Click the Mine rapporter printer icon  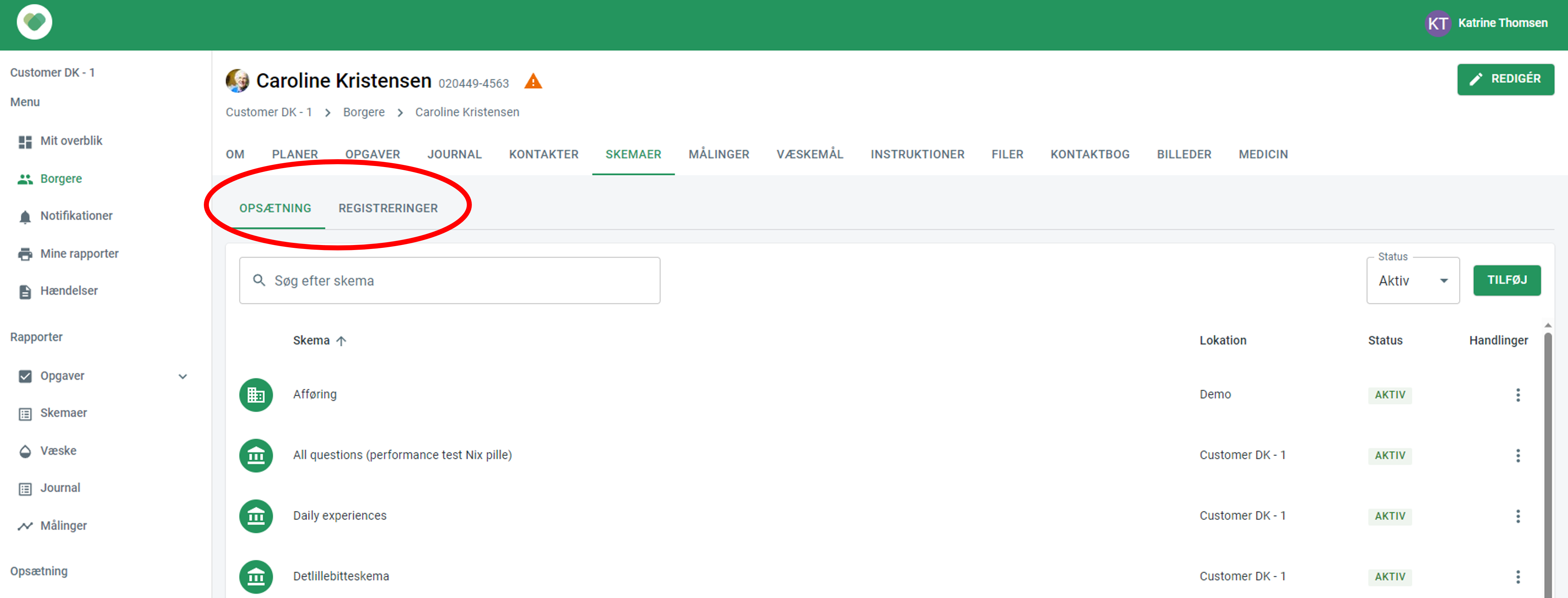pos(25,254)
